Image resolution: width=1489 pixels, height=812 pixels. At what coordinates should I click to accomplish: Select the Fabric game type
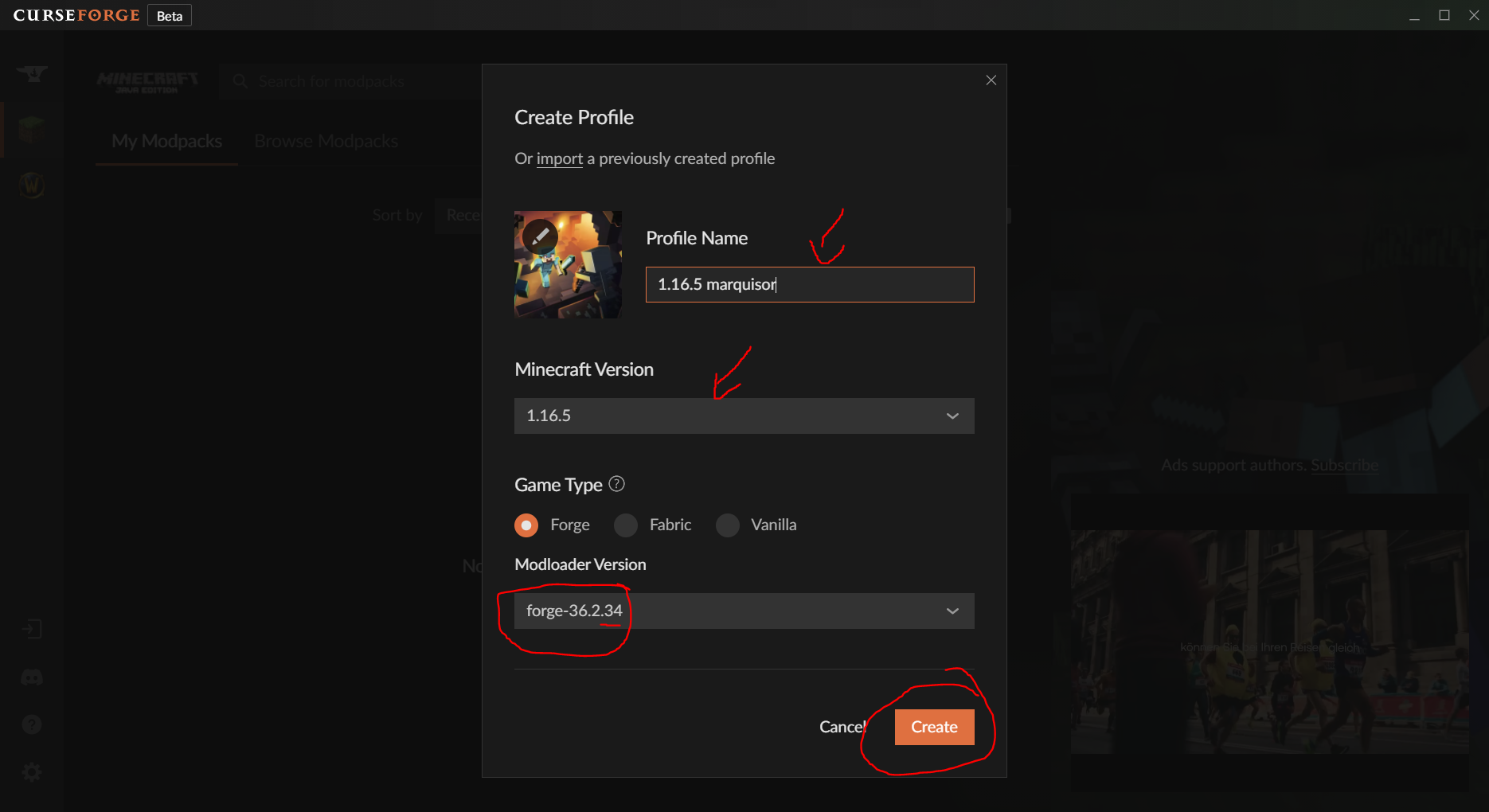click(626, 525)
